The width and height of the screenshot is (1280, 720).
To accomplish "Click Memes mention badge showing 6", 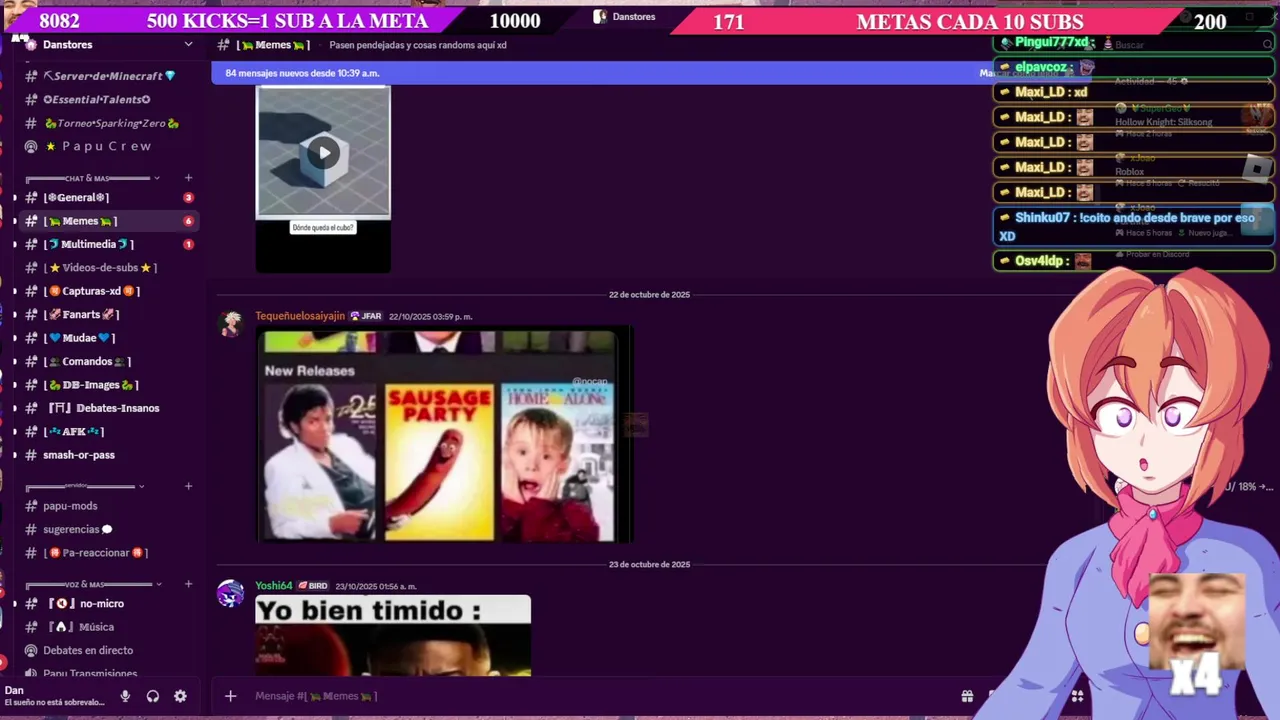I will pos(188,221).
